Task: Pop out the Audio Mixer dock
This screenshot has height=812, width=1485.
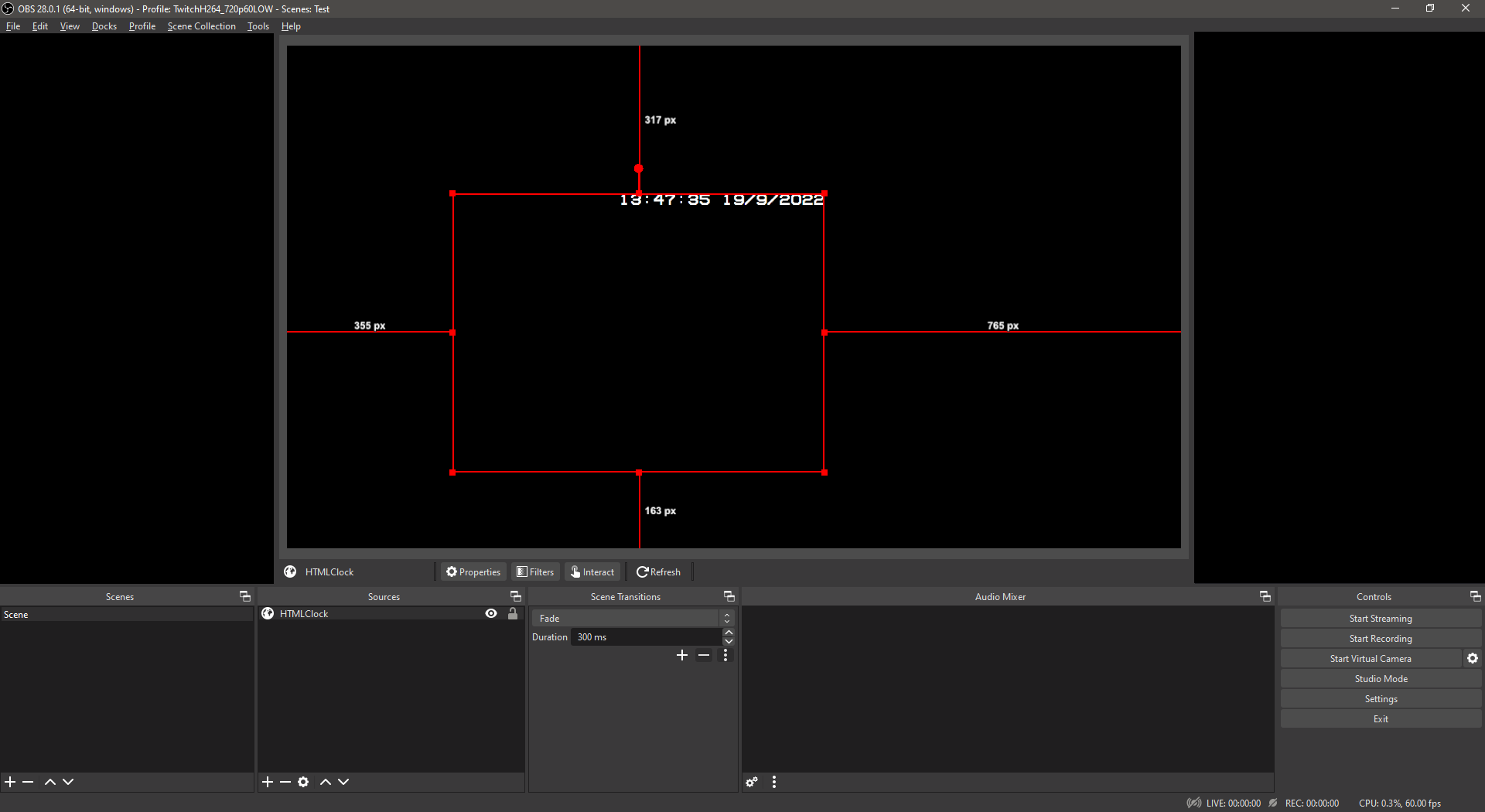Action: [1265, 596]
